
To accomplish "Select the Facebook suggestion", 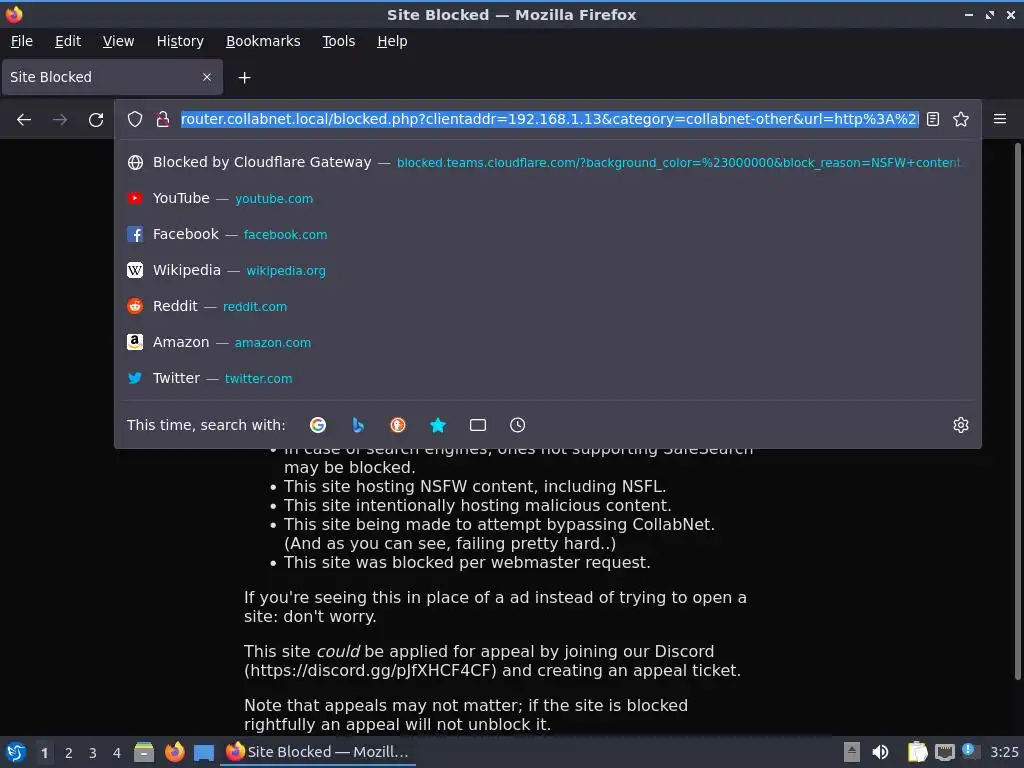I will click(x=547, y=234).
